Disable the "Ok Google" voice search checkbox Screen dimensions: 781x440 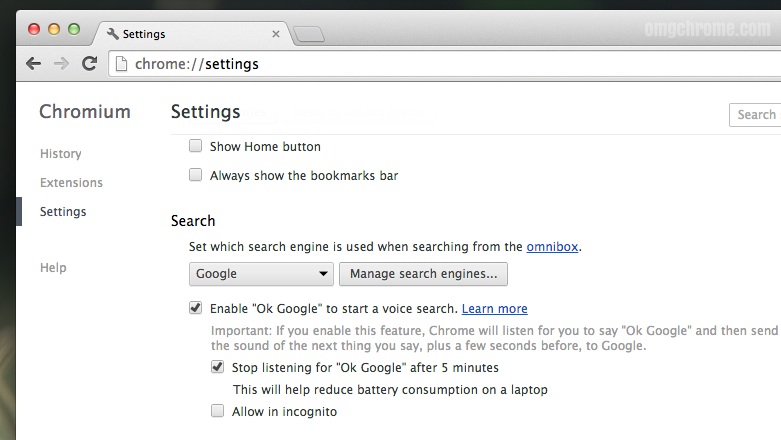tap(196, 308)
